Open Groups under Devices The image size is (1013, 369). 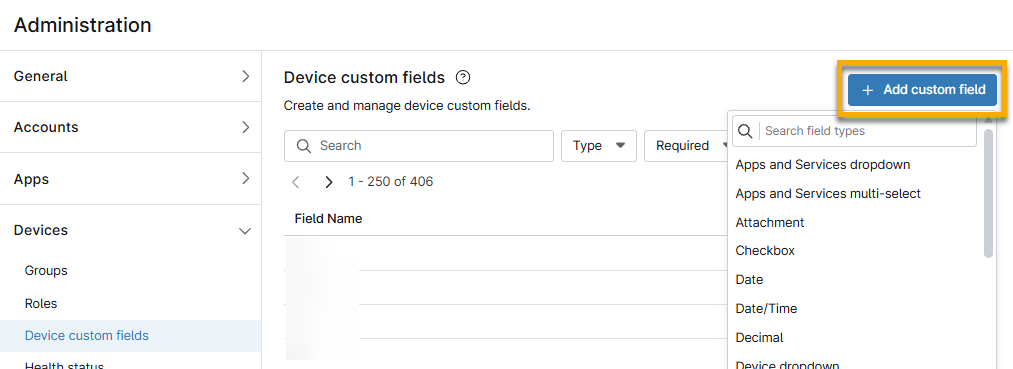pyautogui.click(x=46, y=271)
